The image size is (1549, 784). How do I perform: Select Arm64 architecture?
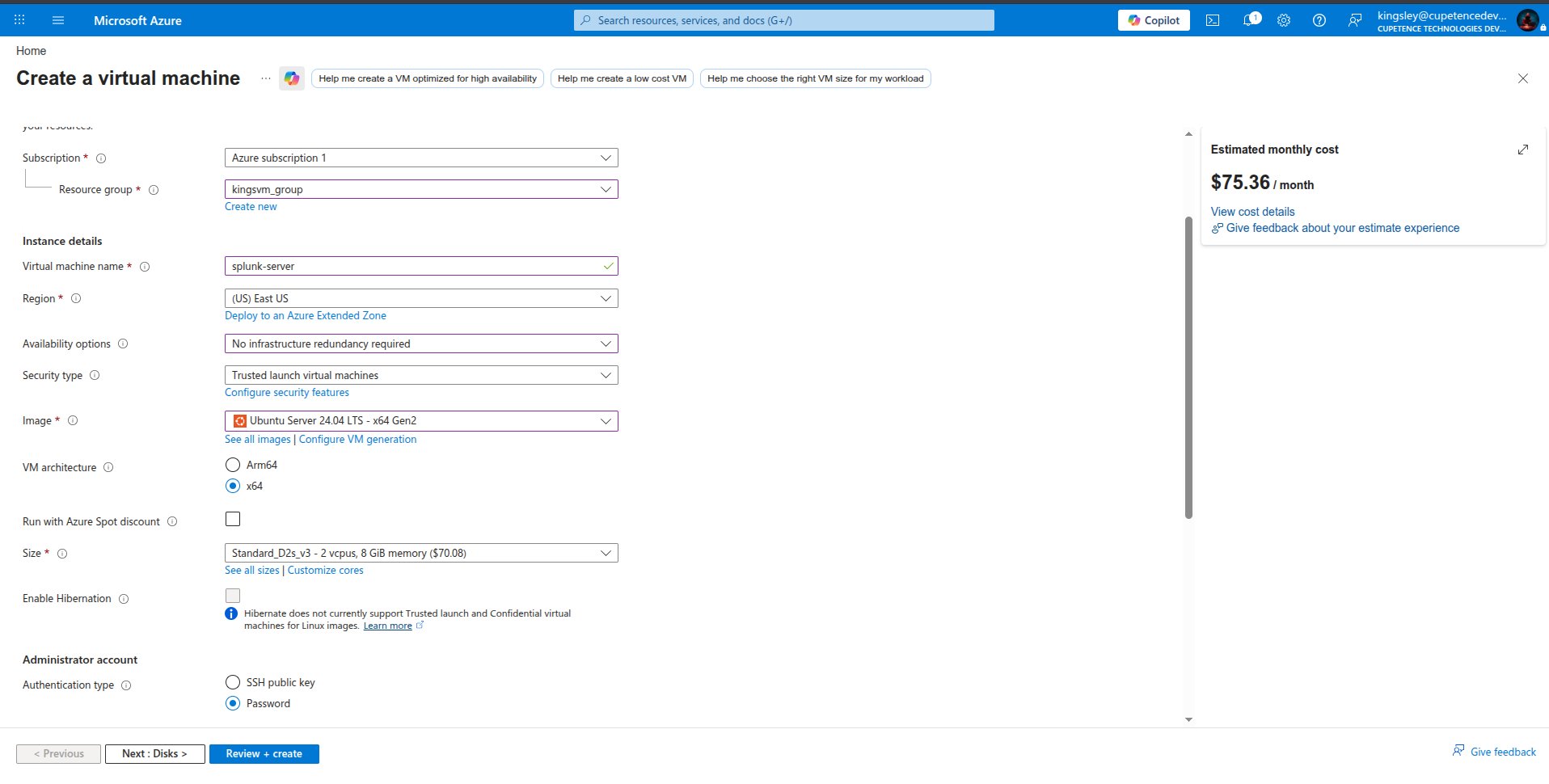[x=233, y=465]
